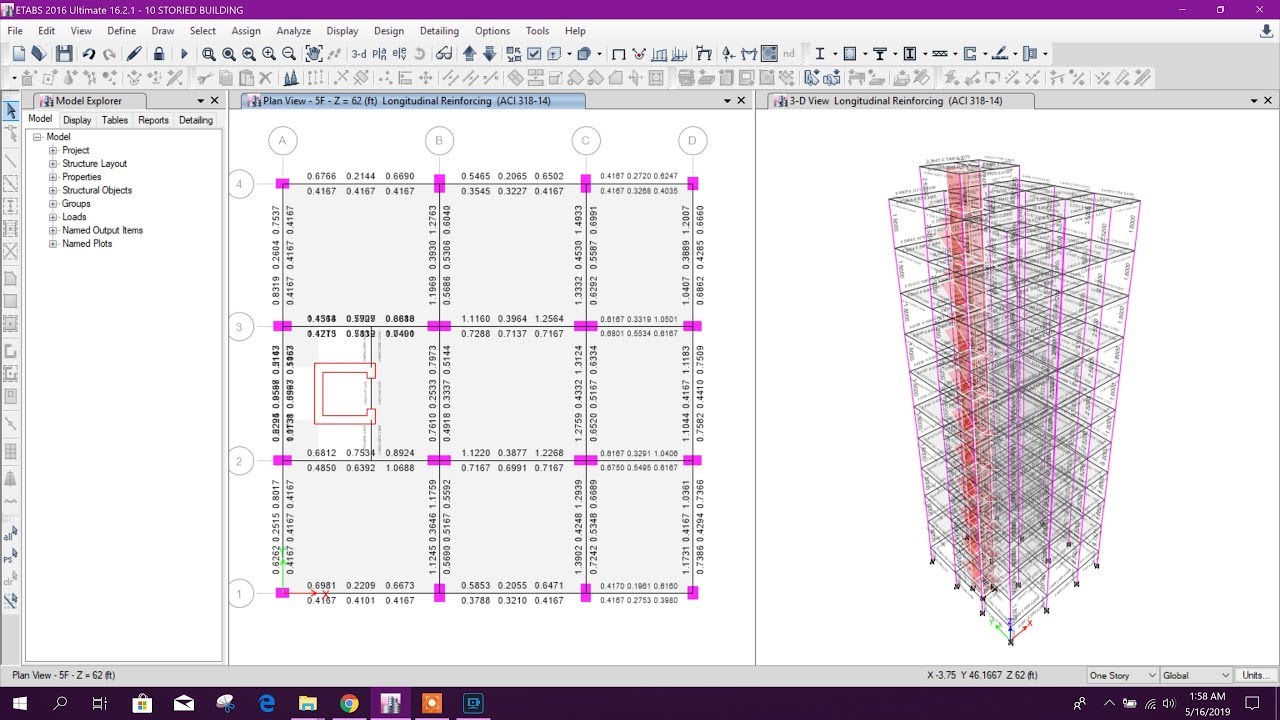Open the Analyze menu

click(x=293, y=31)
